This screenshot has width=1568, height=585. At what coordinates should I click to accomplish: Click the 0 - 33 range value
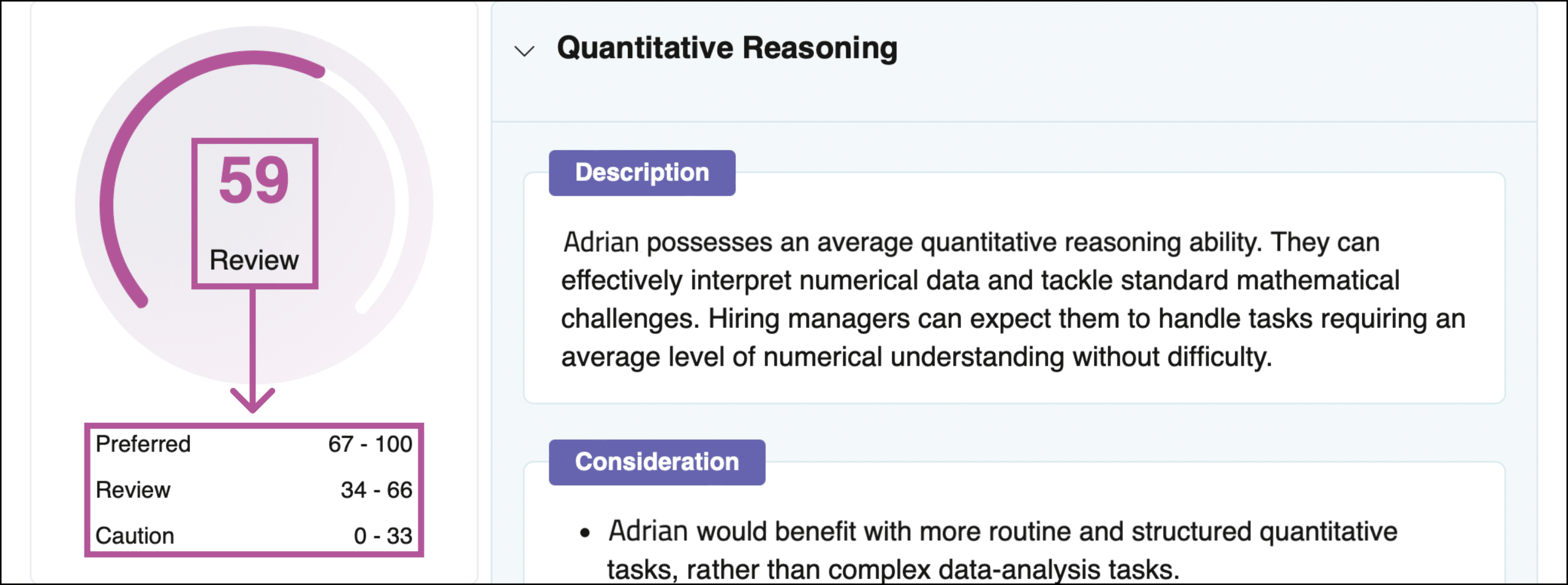(x=383, y=535)
